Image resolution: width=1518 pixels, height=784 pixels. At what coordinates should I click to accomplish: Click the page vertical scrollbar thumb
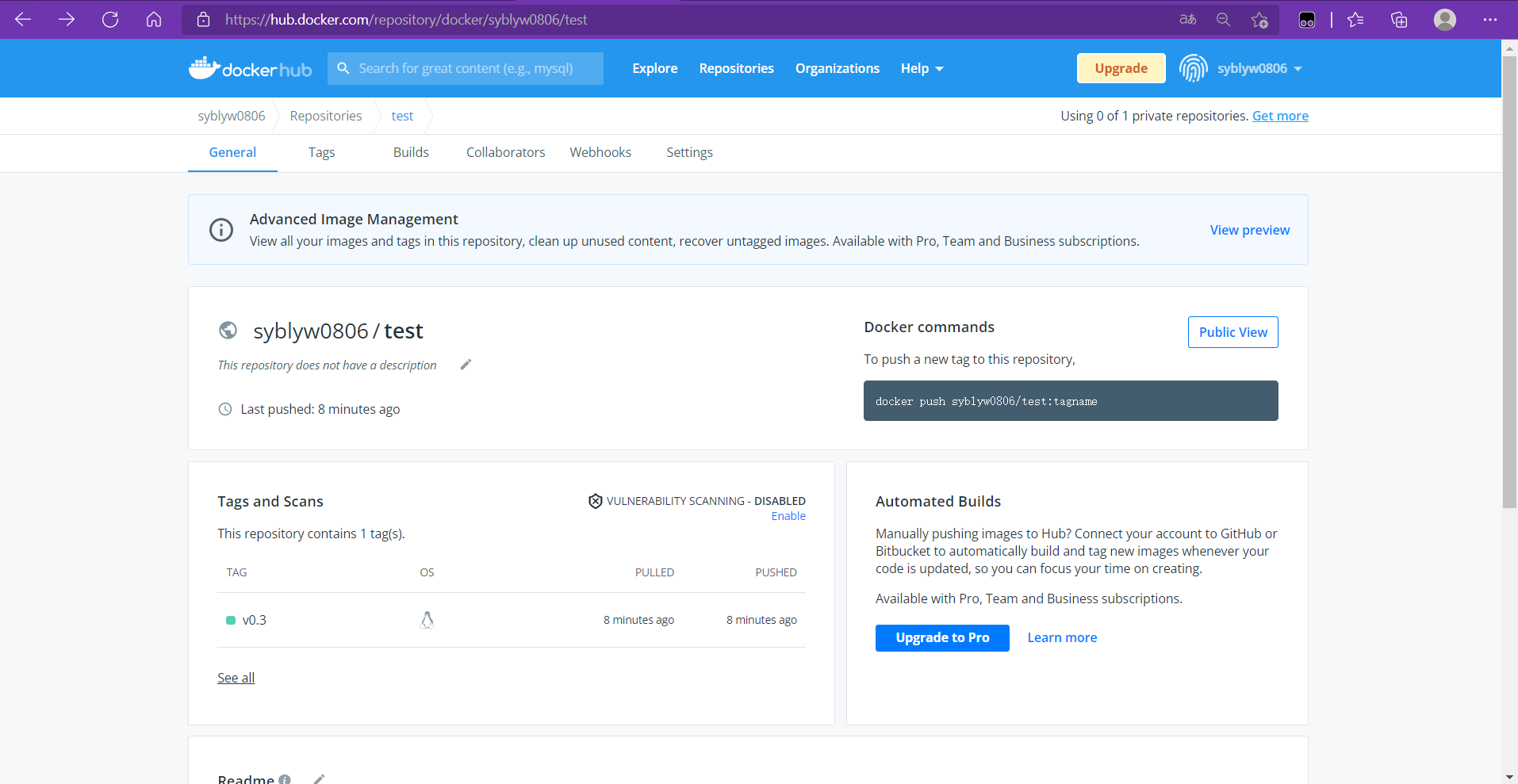1510,282
